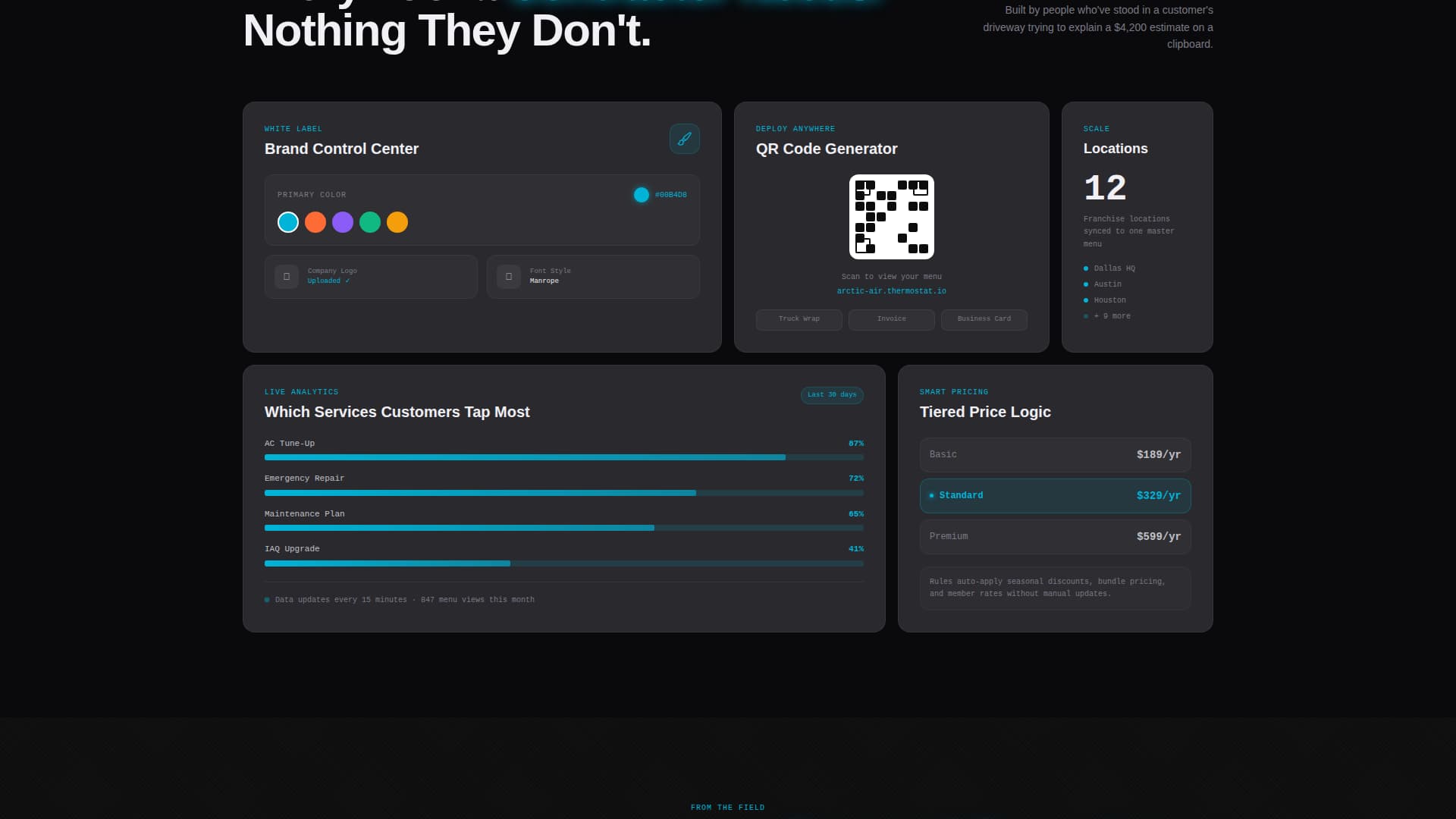The width and height of the screenshot is (1456, 819).
Task: Choose the green color swatch
Action: [x=370, y=222]
